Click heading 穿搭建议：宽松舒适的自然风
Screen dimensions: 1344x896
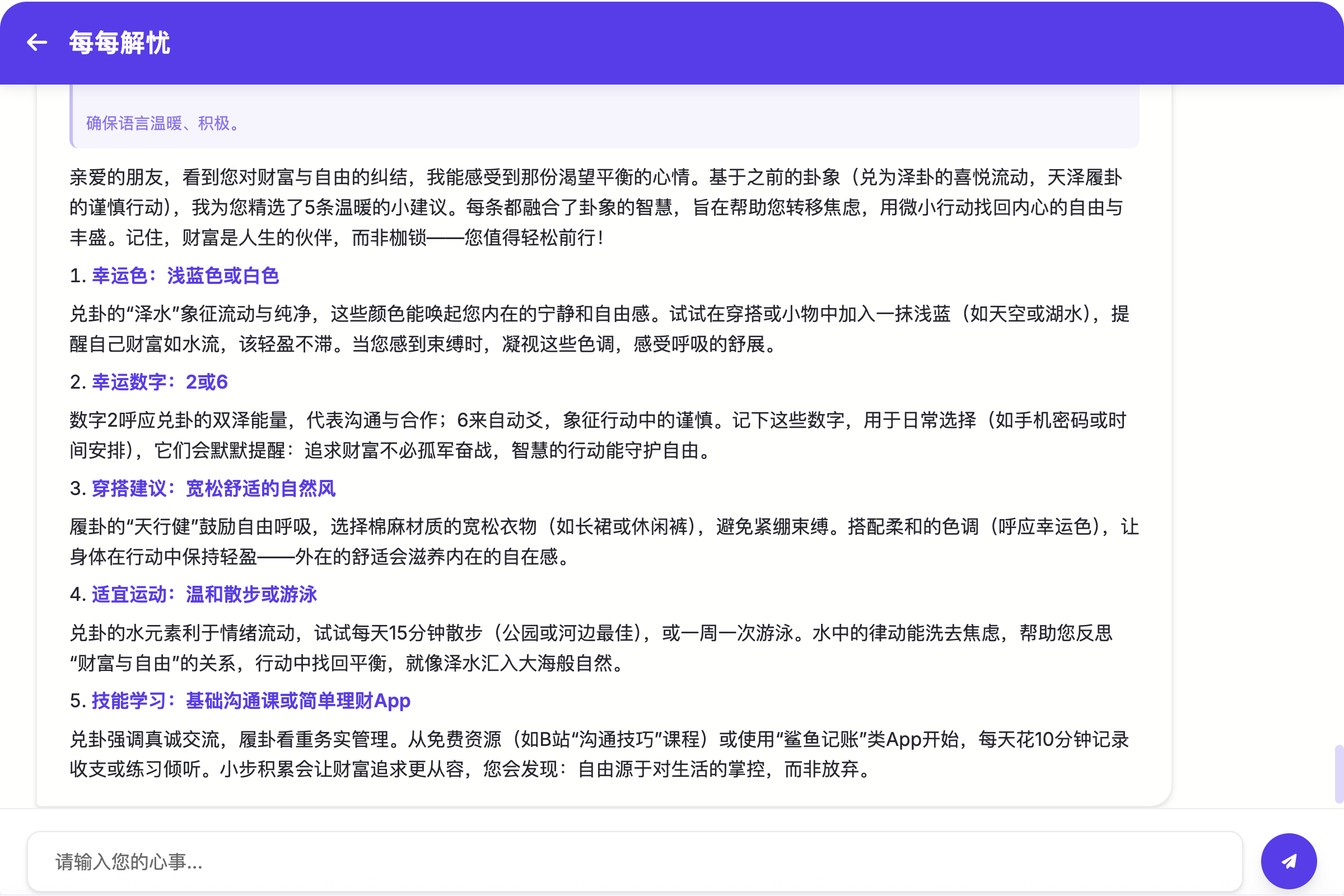click(214, 488)
